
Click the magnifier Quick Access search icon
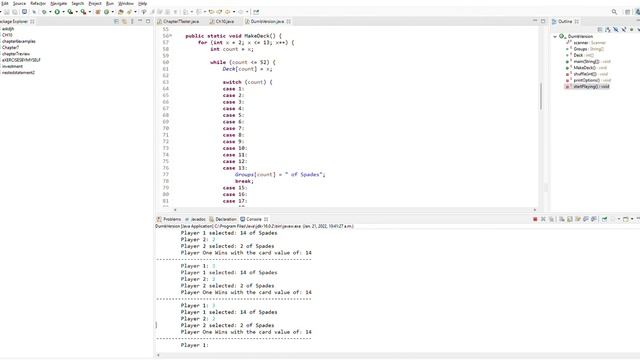[614, 12]
